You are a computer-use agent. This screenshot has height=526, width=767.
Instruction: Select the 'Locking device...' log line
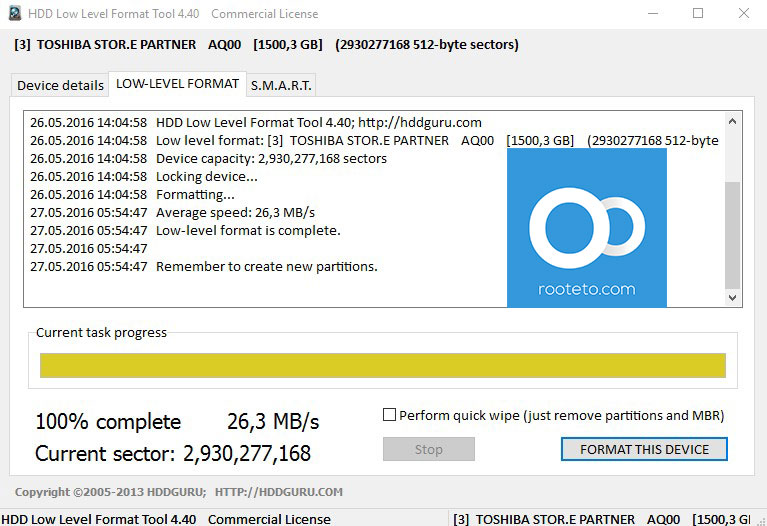144,177
